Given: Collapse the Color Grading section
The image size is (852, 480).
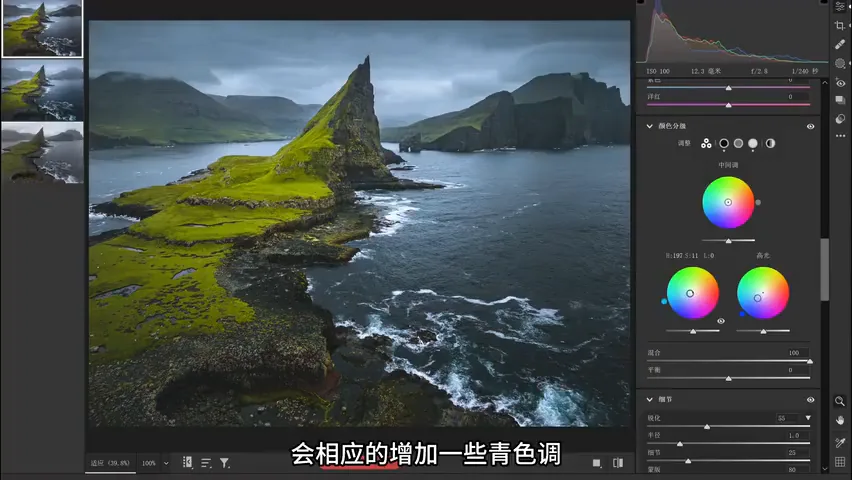Looking at the screenshot, I should [x=649, y=126].
